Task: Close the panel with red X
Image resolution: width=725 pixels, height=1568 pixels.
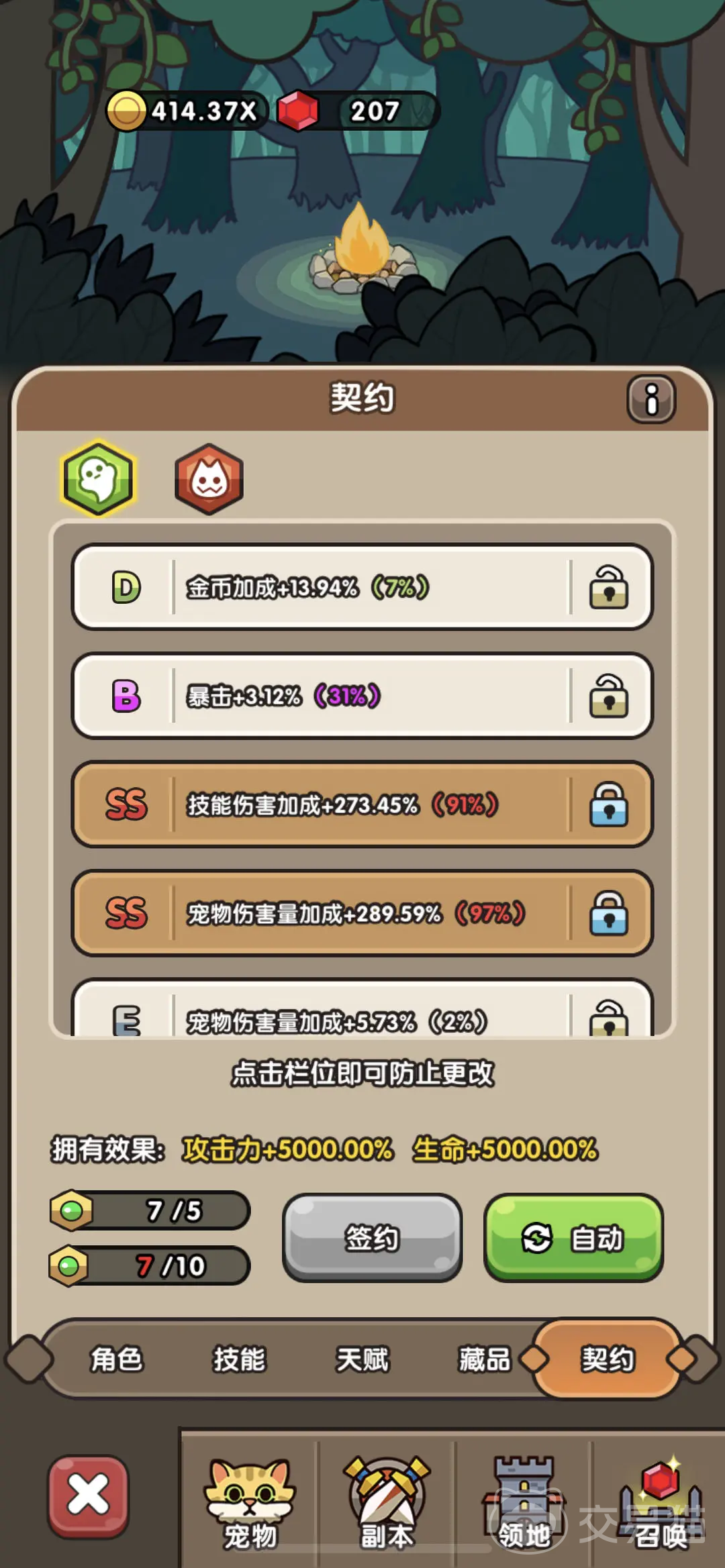Action: (x=88, y=1496)
